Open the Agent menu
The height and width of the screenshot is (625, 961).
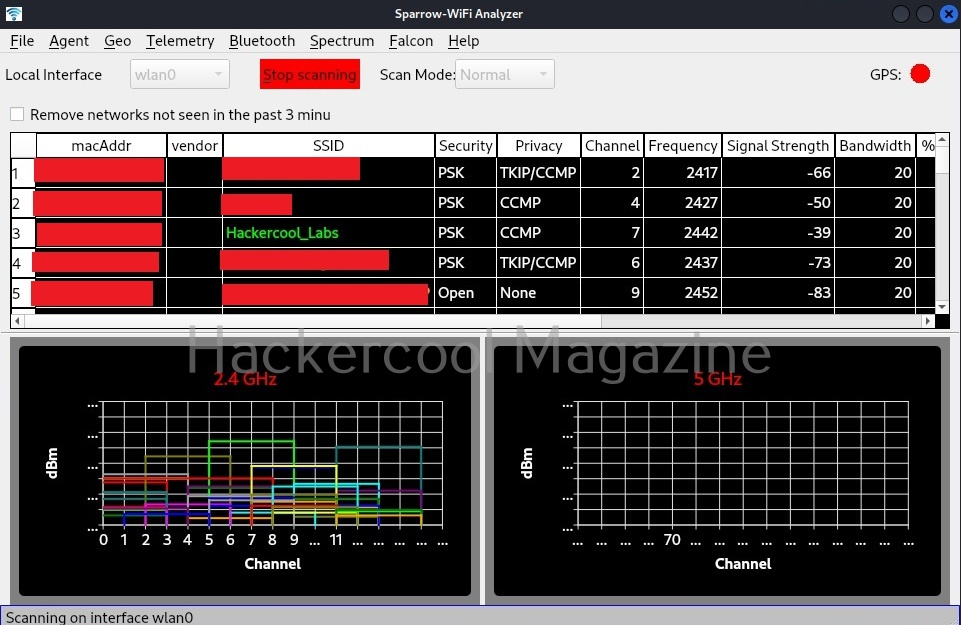pos(69,41)
